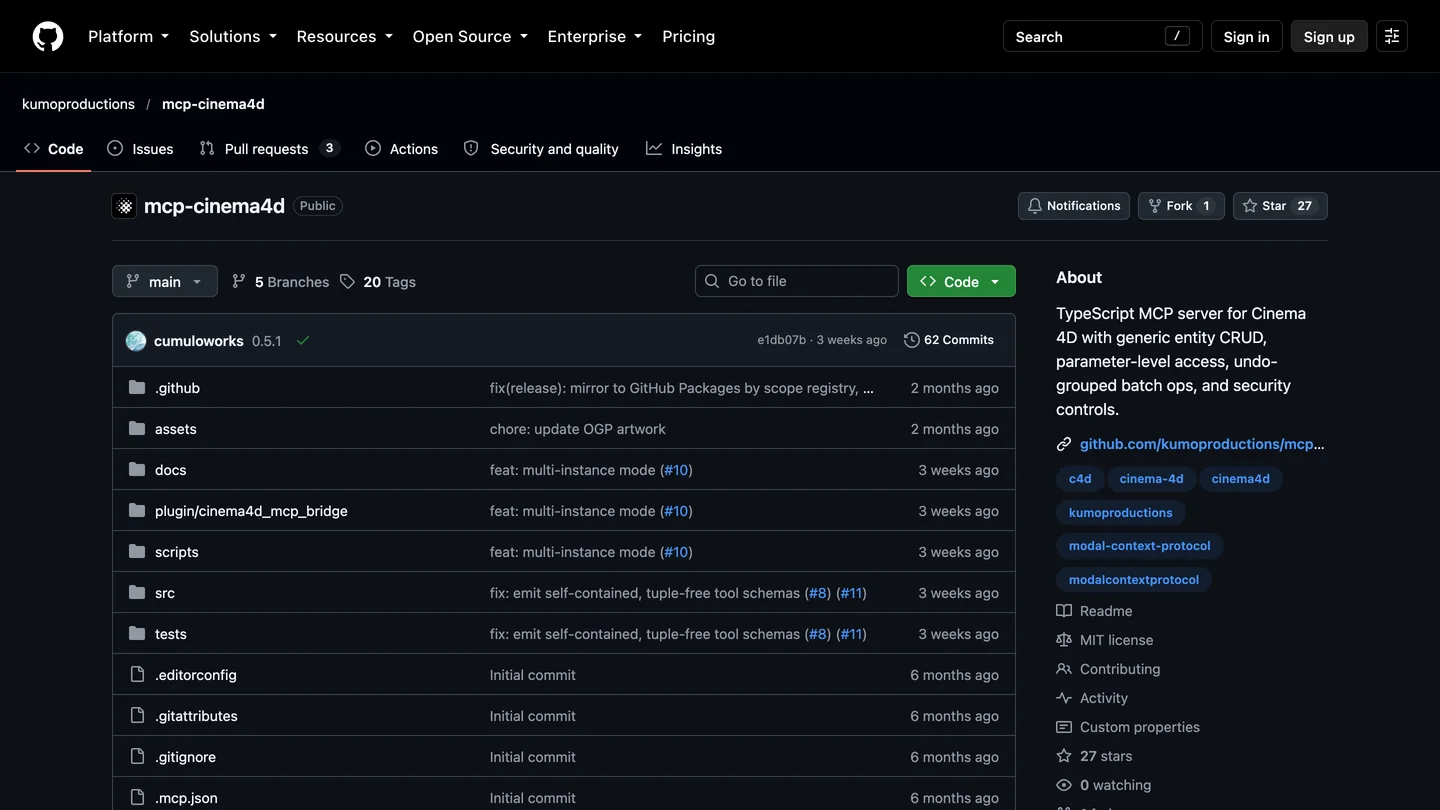View the green commit status checkmark

[303, 341]
